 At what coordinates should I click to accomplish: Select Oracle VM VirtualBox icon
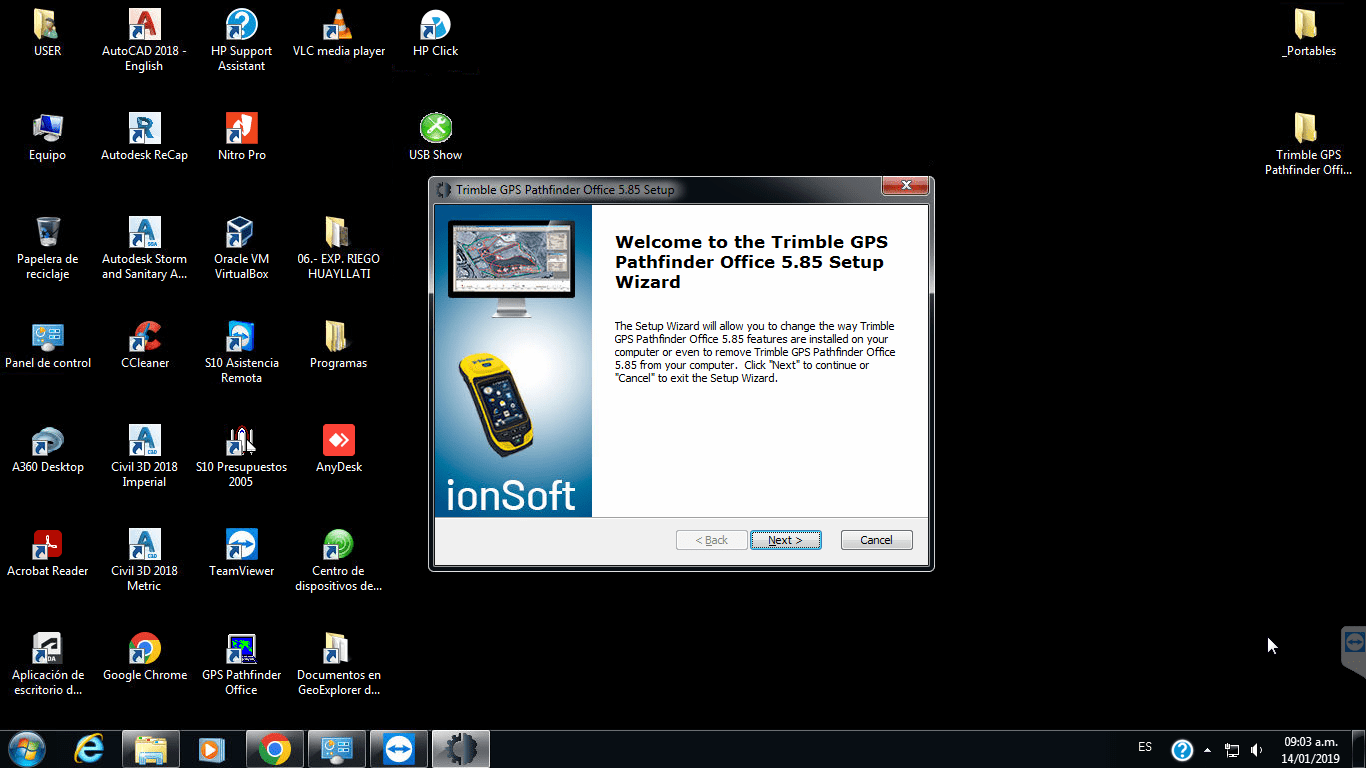coord(241,234)
